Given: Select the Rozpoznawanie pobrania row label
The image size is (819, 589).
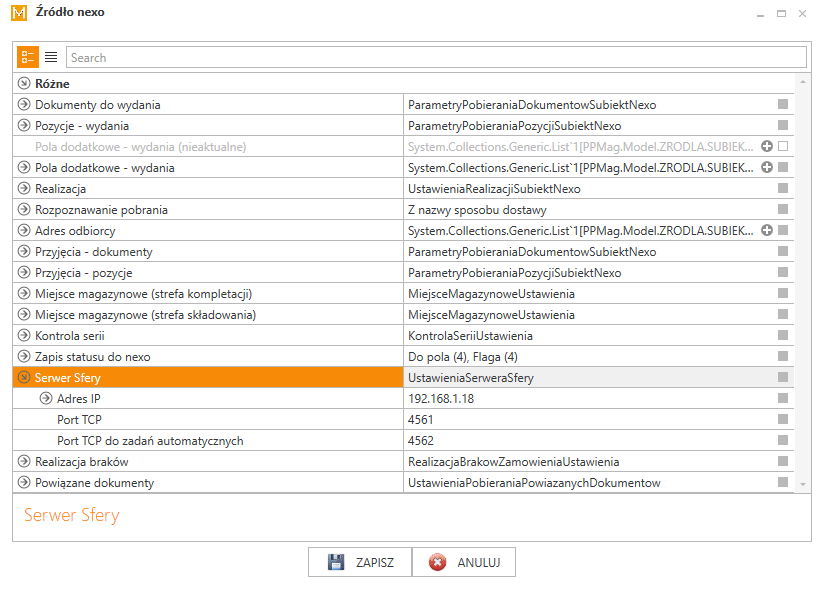Looking at the screenshot, I should (101, 210).
